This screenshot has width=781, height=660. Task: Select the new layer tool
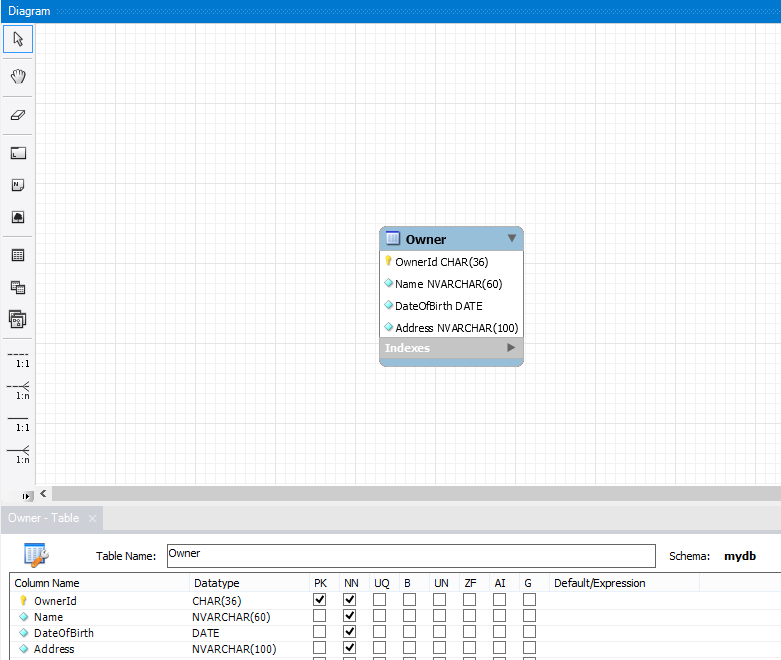click(x=18, y=153)
